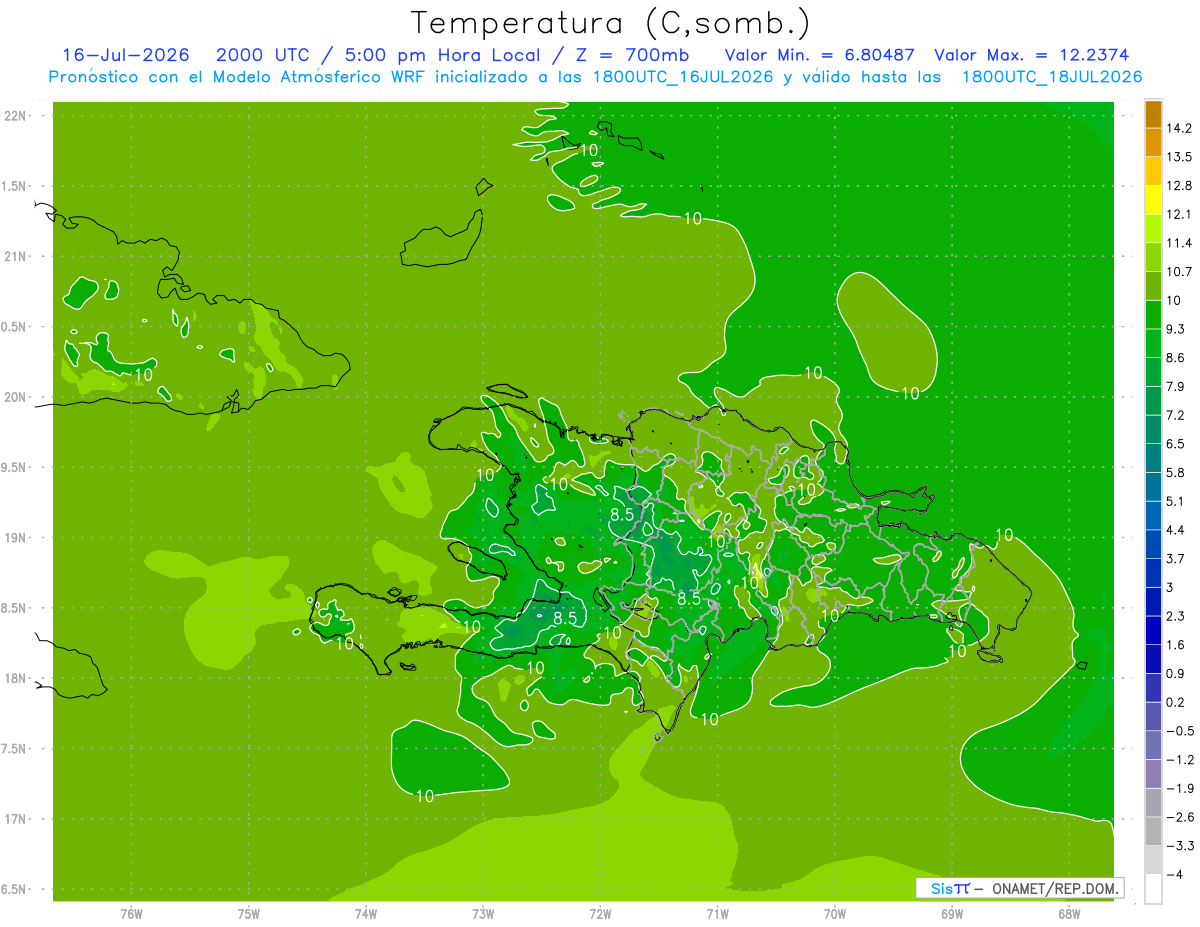Pick purple swatch between -1.2 and -0.5

[1153, 745]
